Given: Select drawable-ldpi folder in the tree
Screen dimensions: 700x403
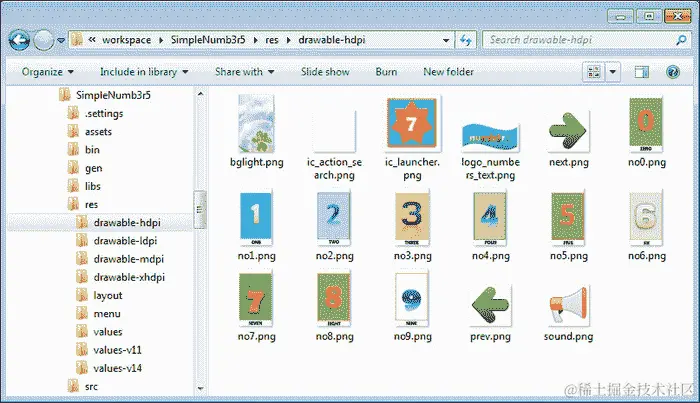Looking at the screenshot, I should coord(117,241).
